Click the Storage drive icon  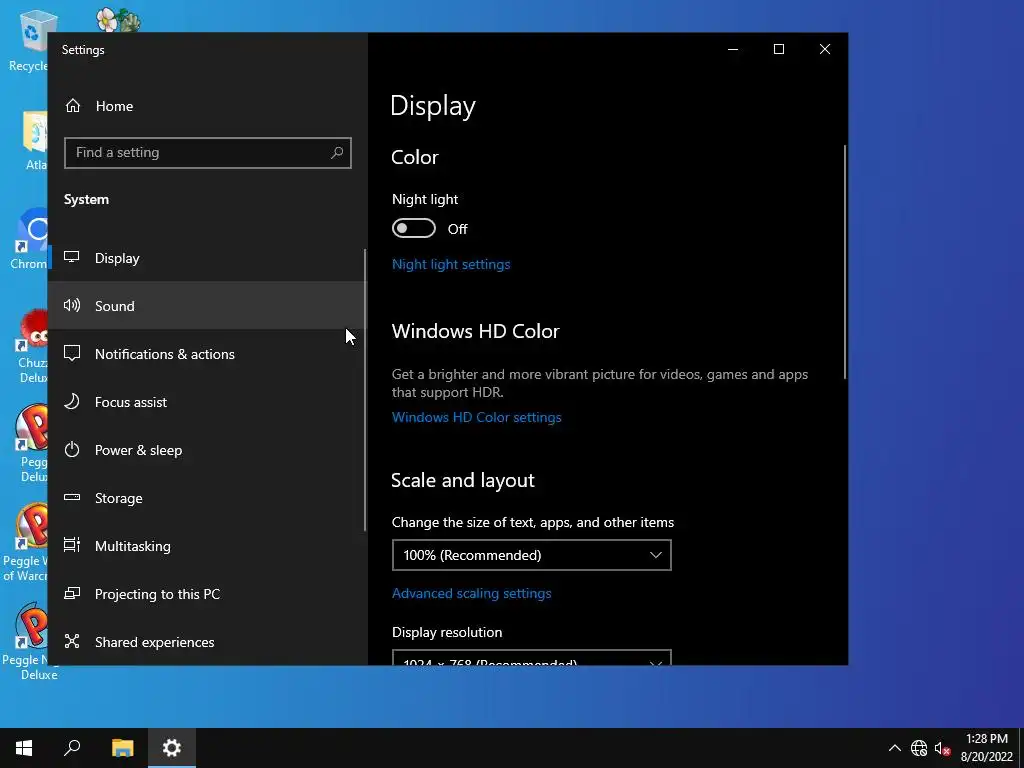(x=72, y=498)
